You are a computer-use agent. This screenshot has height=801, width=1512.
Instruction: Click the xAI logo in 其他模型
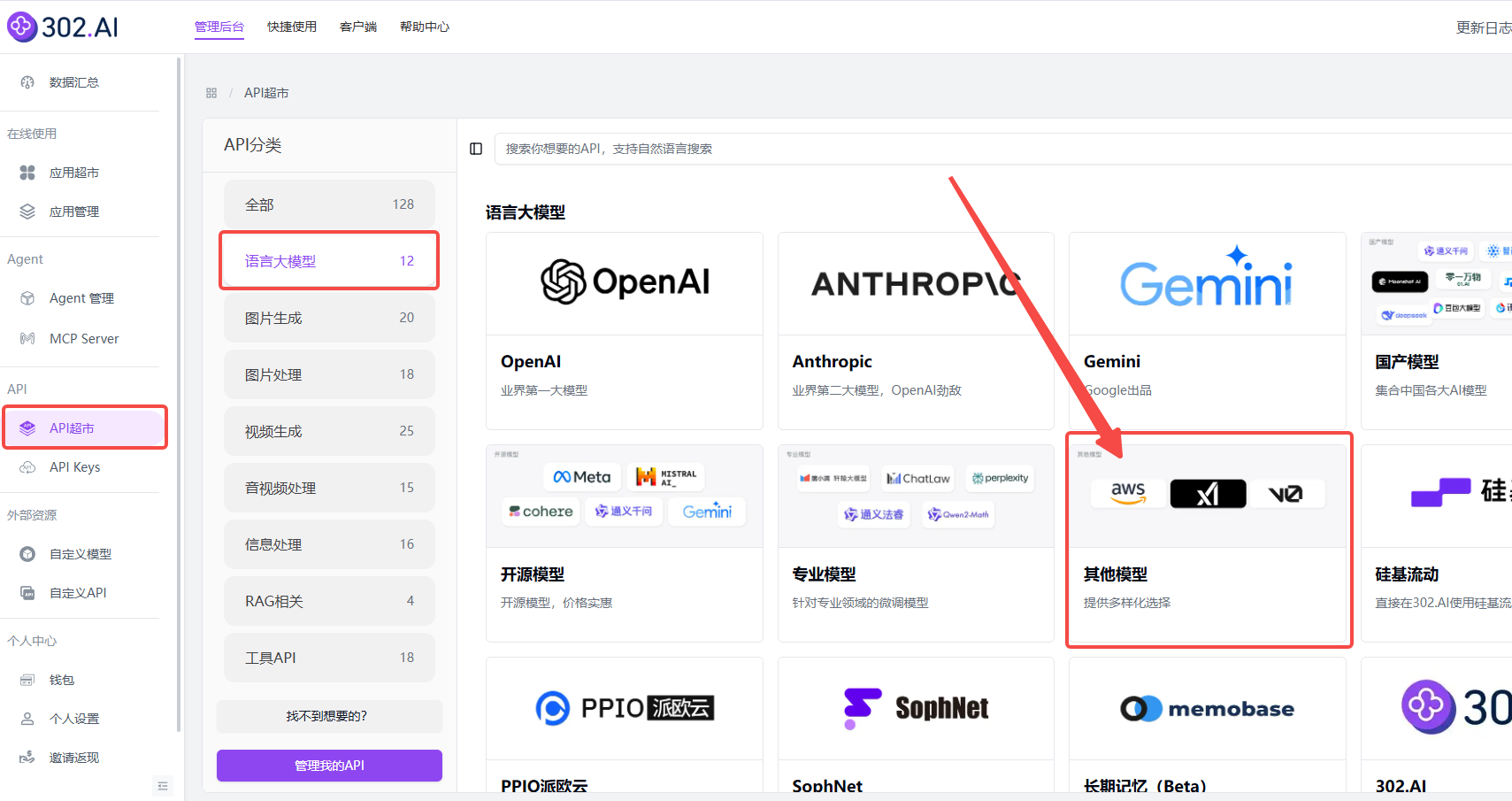click(x=1208, y=493)
